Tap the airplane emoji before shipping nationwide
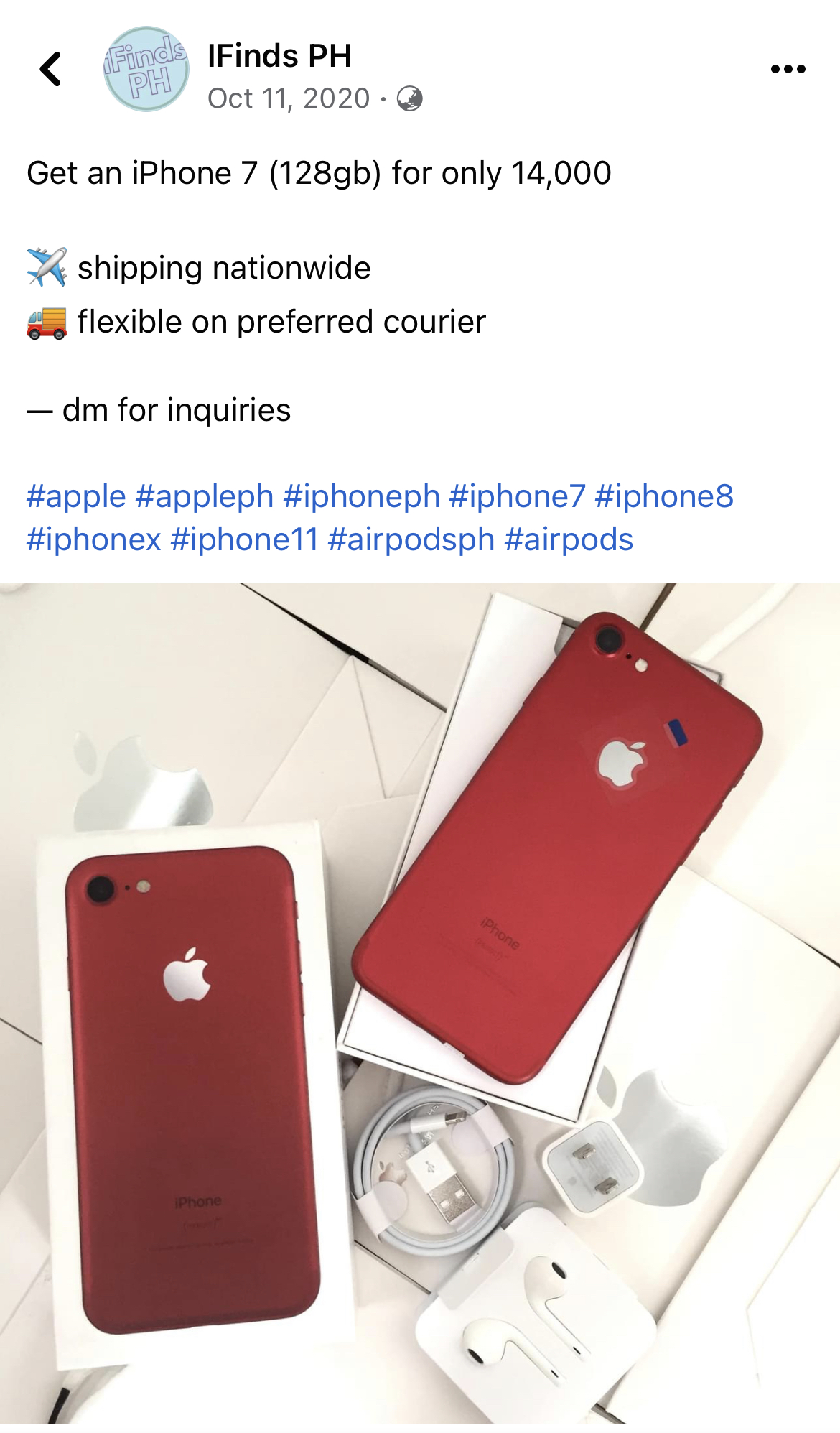This screenshot has width=840, height=1433. click(47, 267)
